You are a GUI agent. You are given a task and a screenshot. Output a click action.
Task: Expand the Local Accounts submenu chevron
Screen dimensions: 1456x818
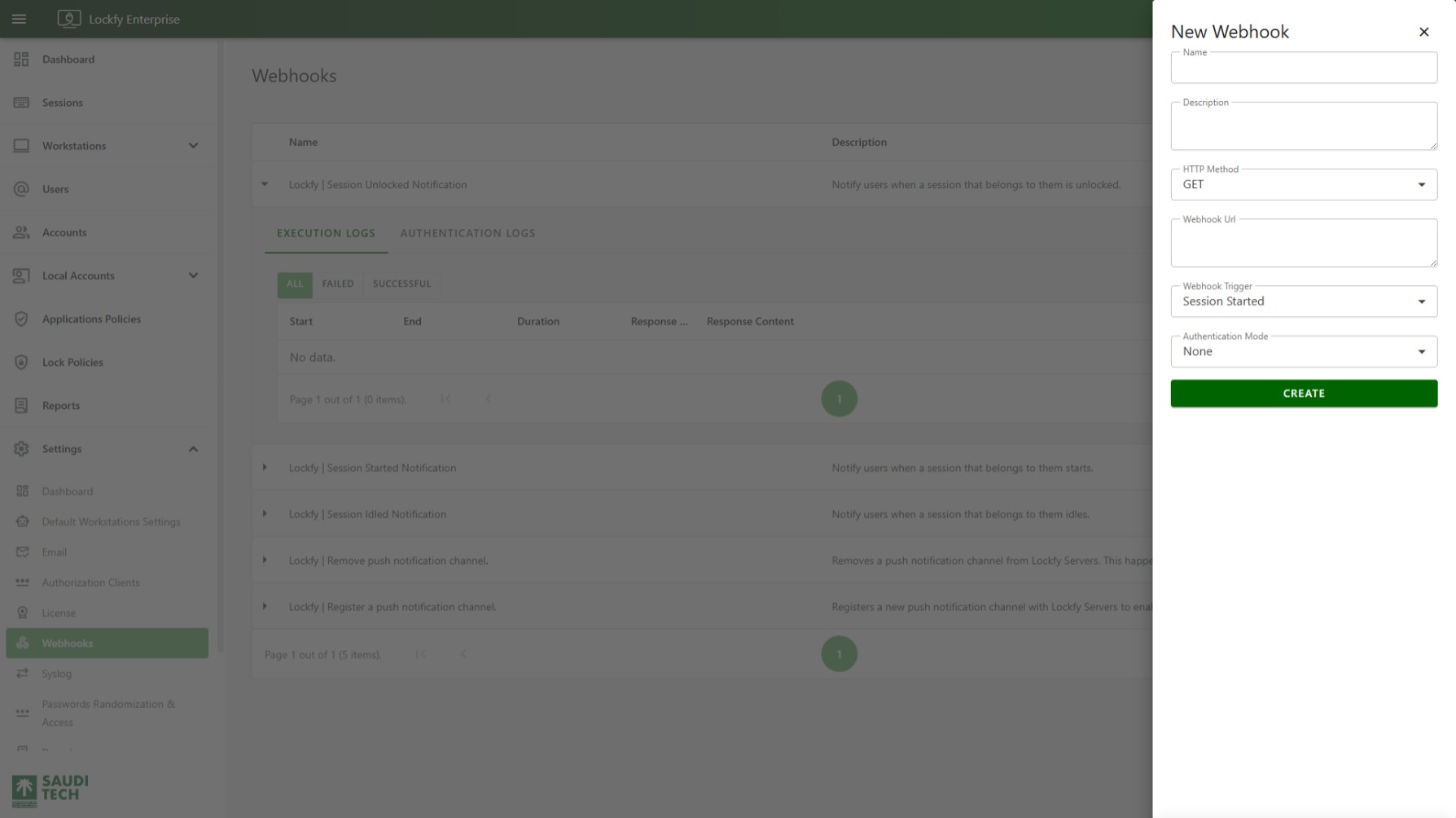tap(193, 275)
